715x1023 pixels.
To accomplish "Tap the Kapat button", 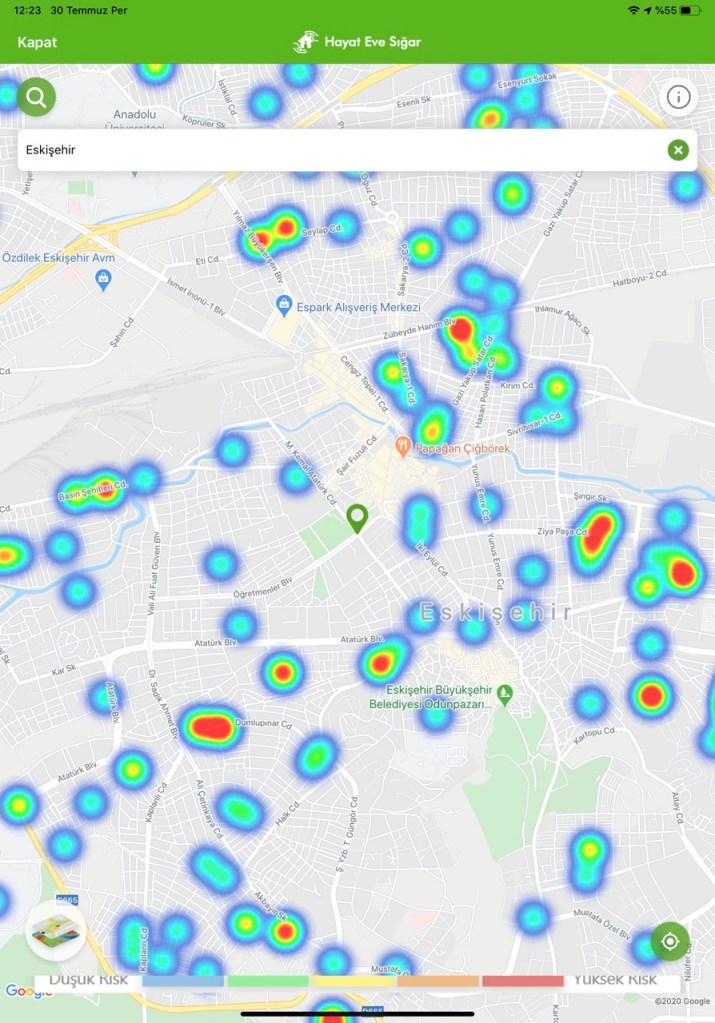I will [x=37, y=42].
